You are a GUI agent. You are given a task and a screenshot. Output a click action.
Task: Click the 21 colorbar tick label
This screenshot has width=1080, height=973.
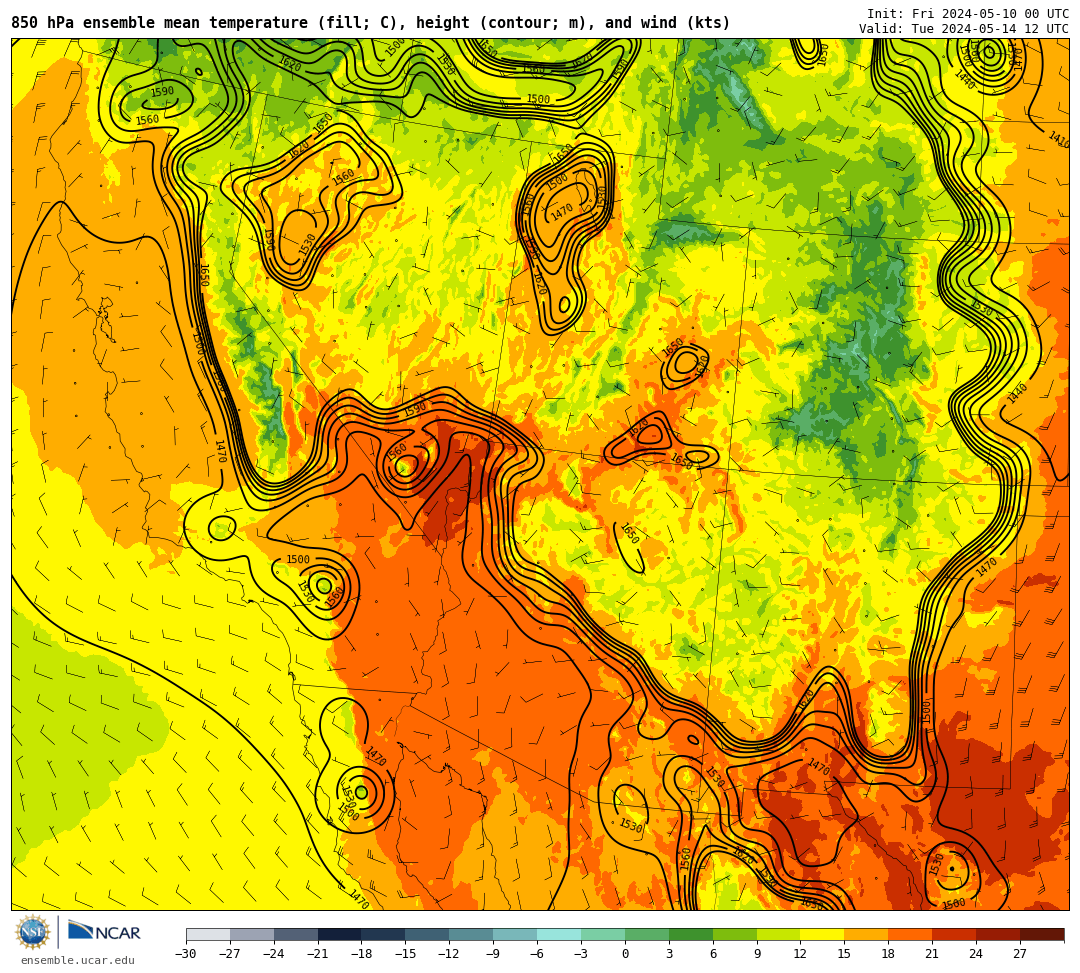point(933,954)
